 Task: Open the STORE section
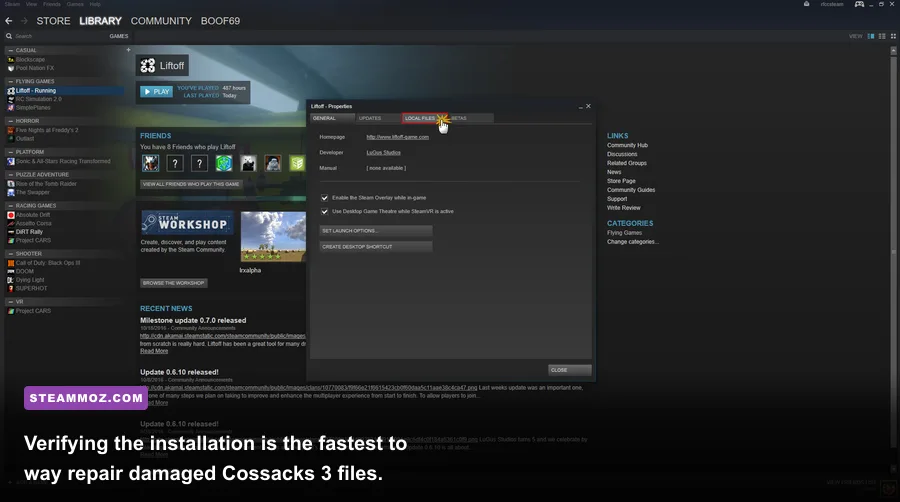coord(53,21)
